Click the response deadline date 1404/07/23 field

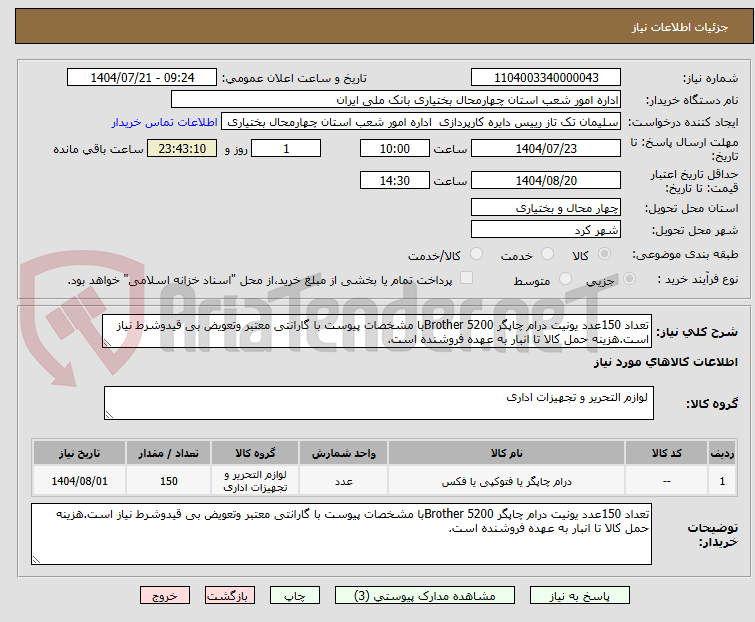pyautogui.click(x=546, y=148)
